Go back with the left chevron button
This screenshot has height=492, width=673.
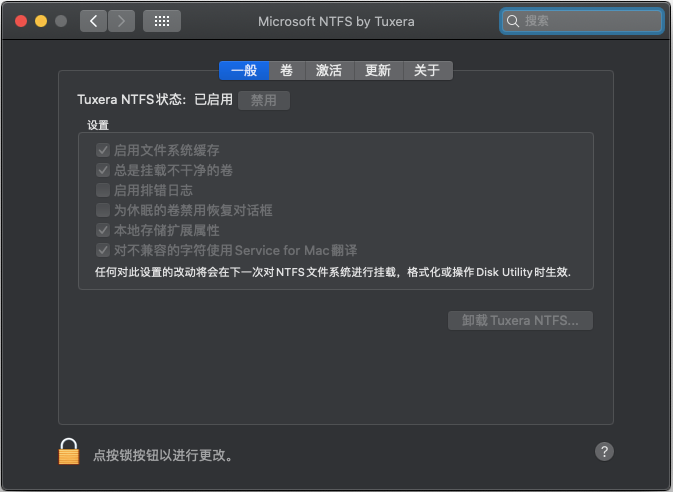click(93, 21)
